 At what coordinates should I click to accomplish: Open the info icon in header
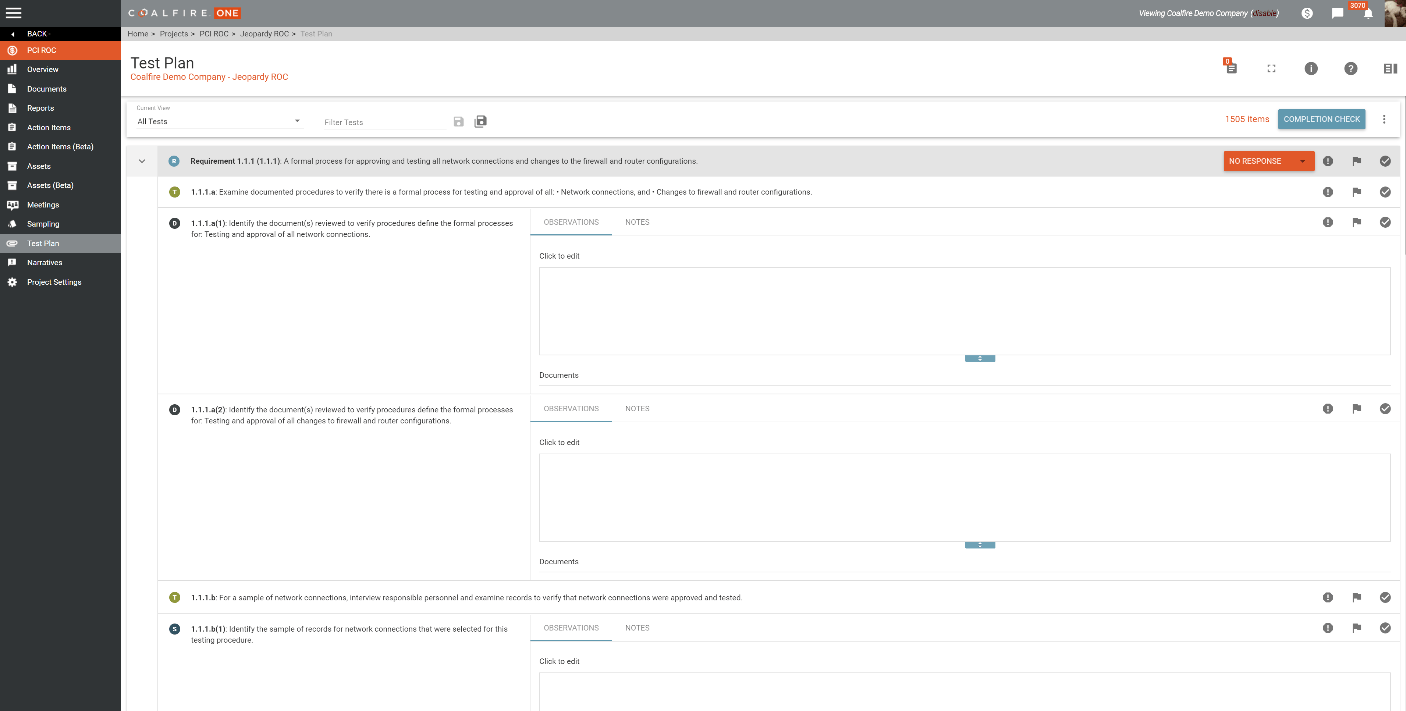point(1310,69)
